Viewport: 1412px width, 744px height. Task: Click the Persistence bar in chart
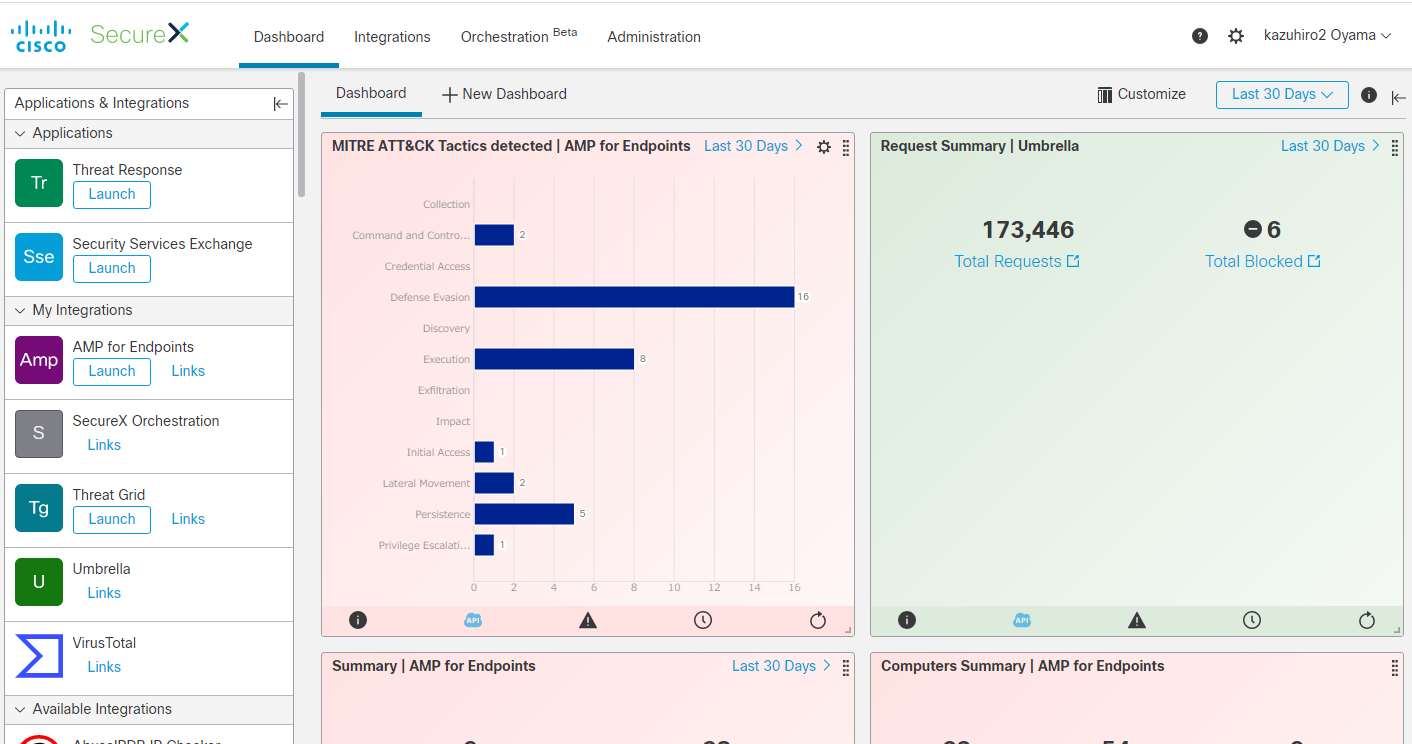pyautogui.click(x=524, y=514)
